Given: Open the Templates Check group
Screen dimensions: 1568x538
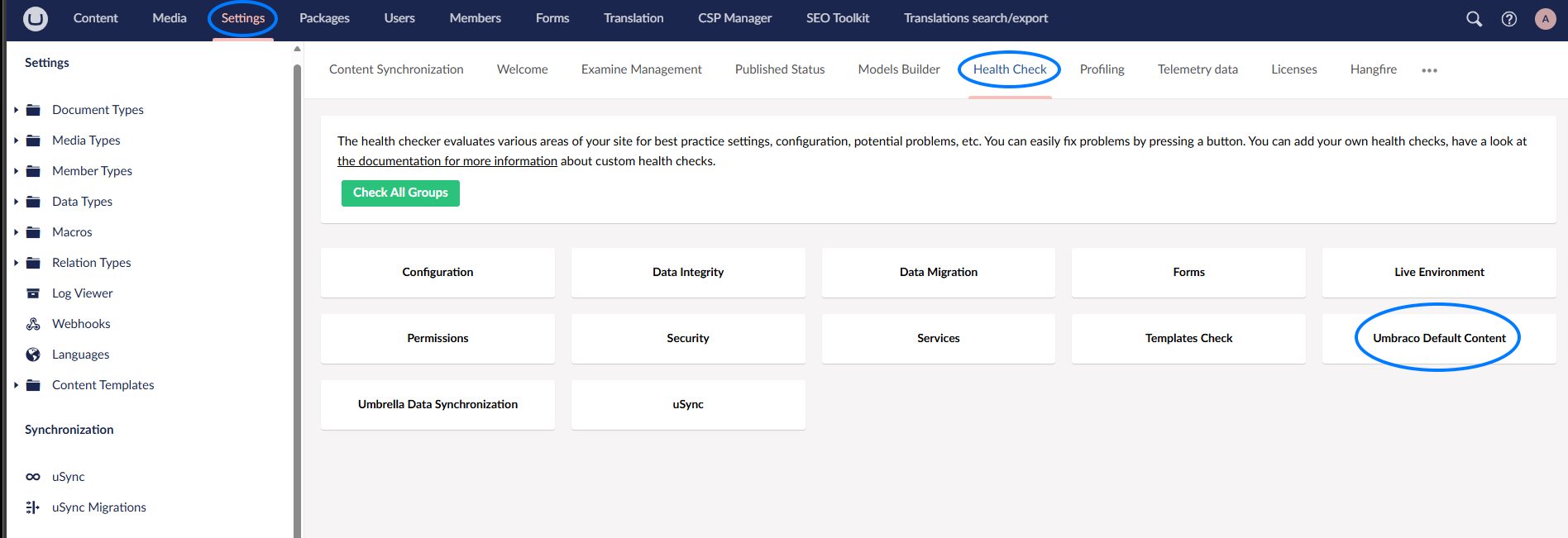Looking at the screenshot, I should pos(1188,338).
